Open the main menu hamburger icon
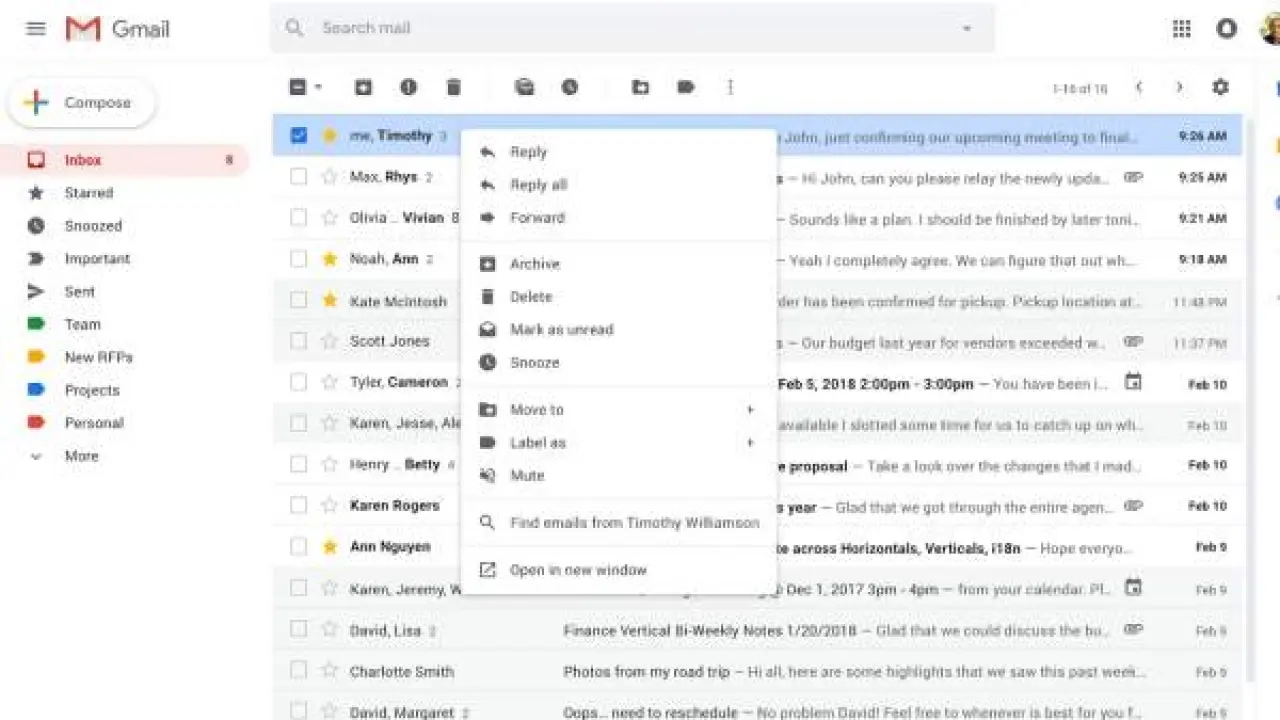Viewport: 1280px width, 720px height. pyautogui.click(x=36, y=29)
